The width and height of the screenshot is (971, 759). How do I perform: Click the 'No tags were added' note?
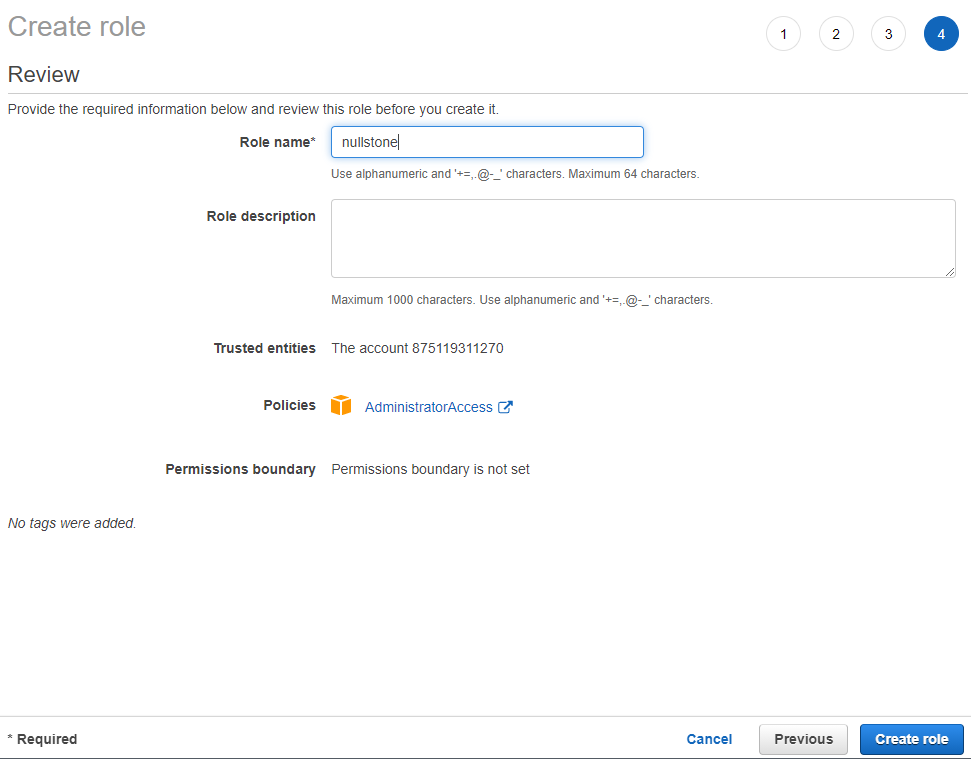[x=72, y=523]
